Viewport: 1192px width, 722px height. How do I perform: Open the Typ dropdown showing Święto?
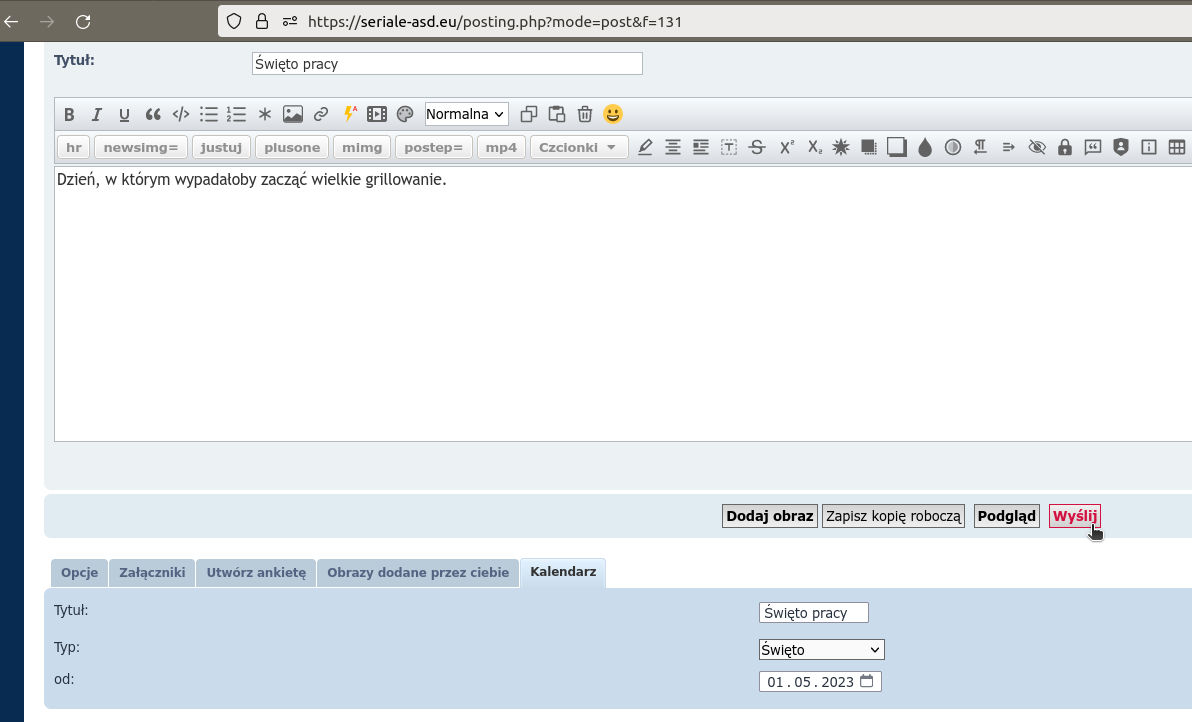click(822, 650)
